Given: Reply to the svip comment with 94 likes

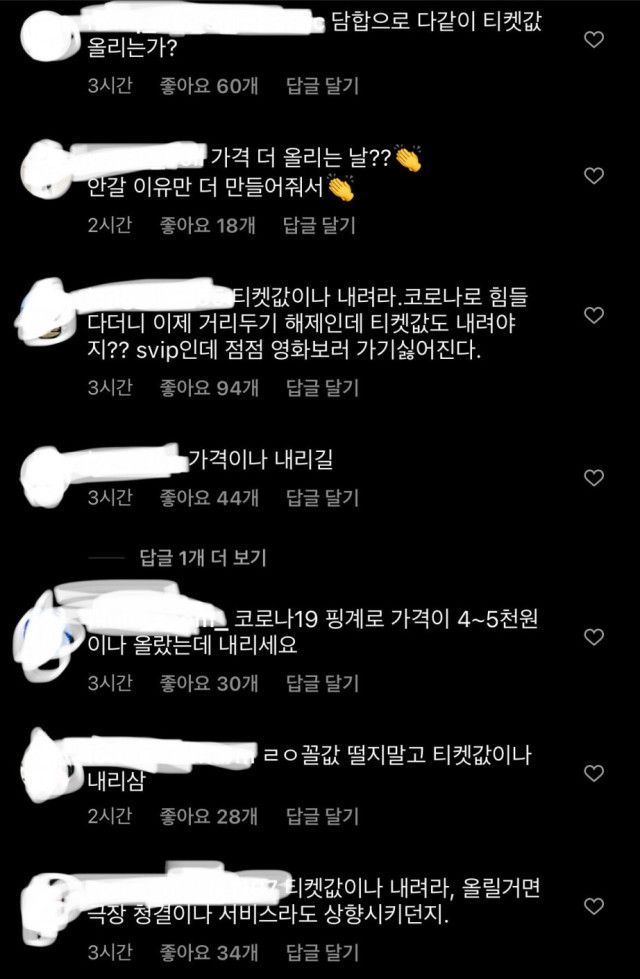Looking at the screenshot, I should tap(323, 388).
